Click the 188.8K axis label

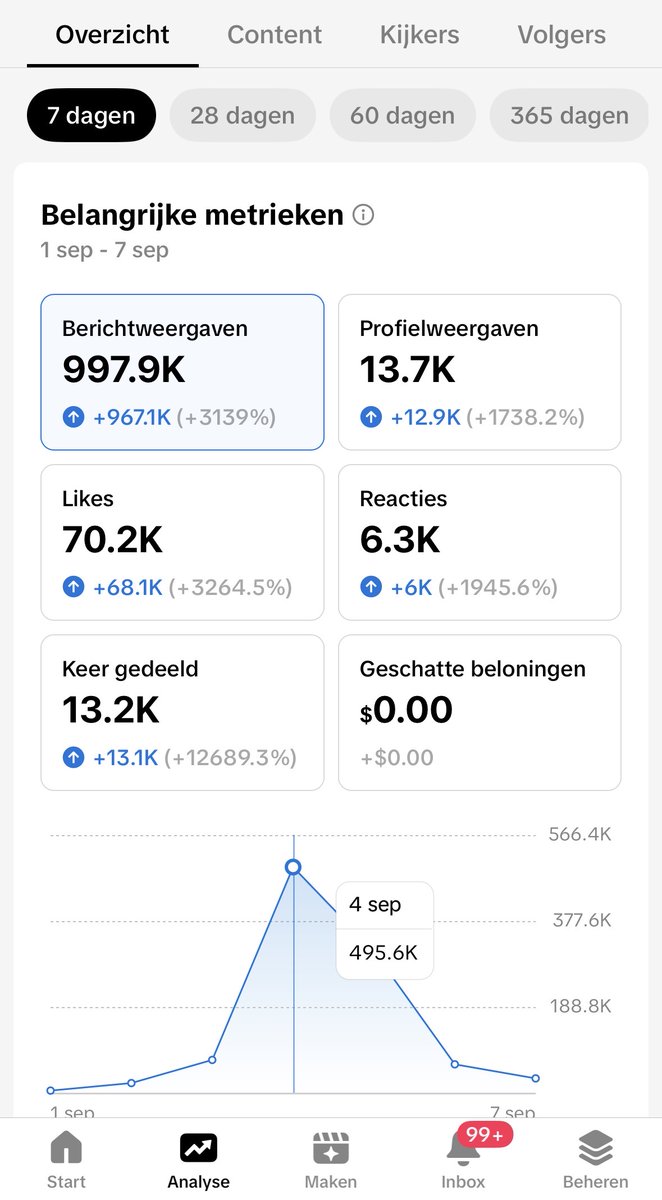tap(580, 1007)
